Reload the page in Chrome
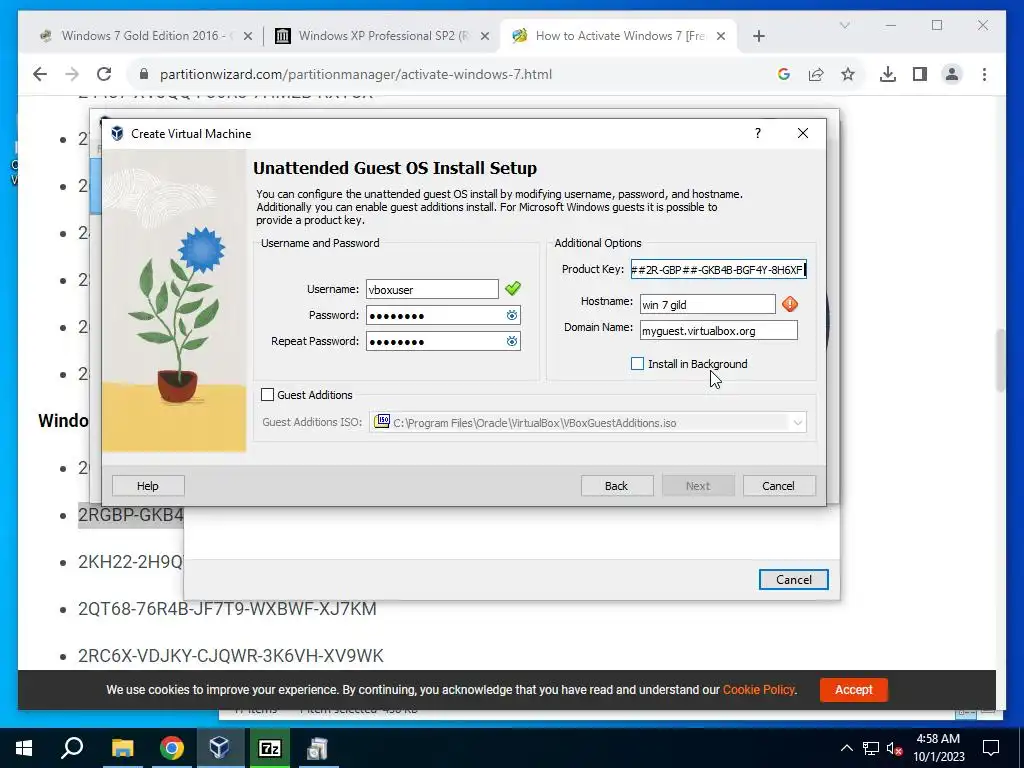 (x=104, y=74)
